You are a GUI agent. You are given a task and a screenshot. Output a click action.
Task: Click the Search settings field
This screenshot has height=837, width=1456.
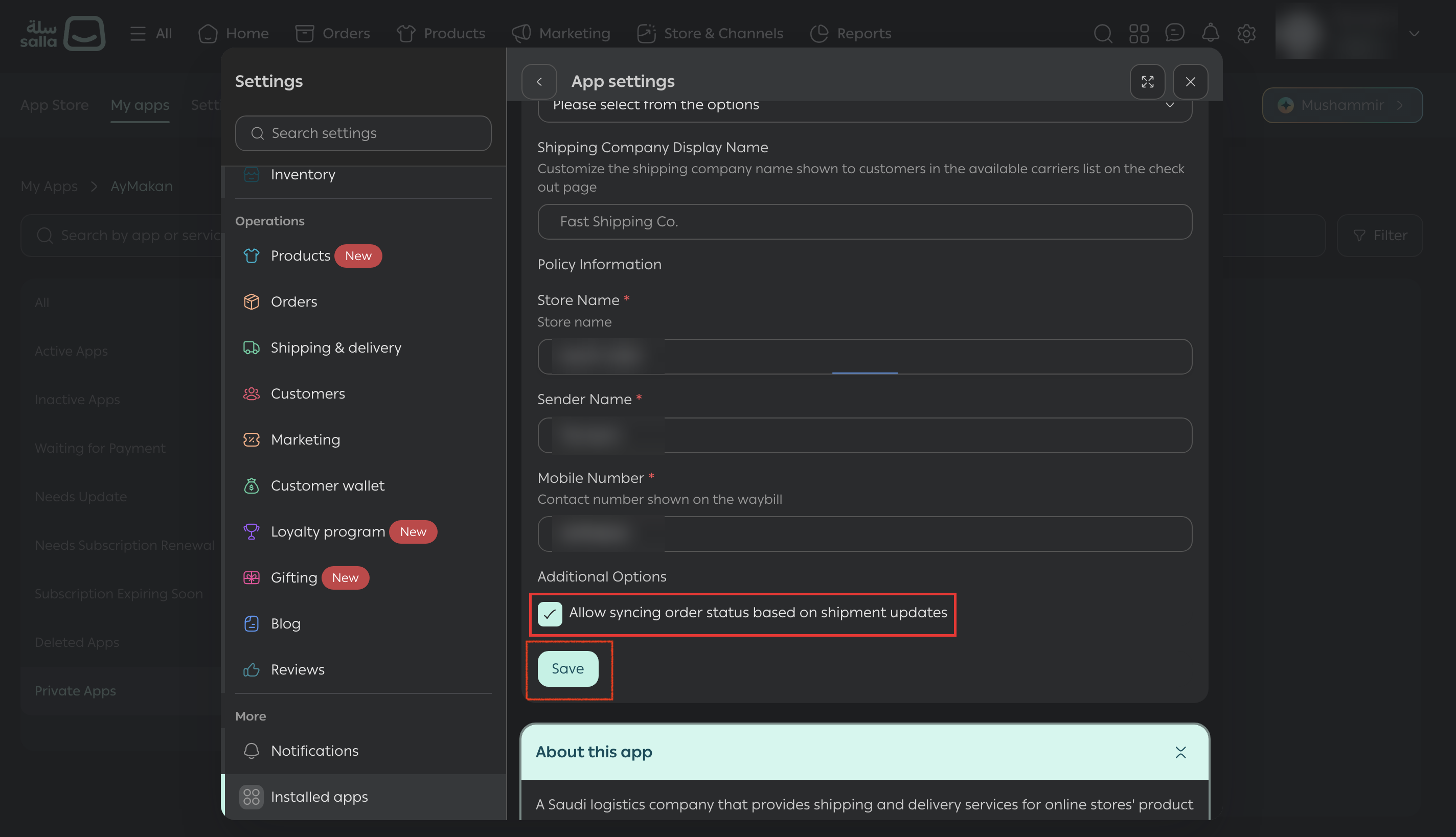[x=363, y=133]
